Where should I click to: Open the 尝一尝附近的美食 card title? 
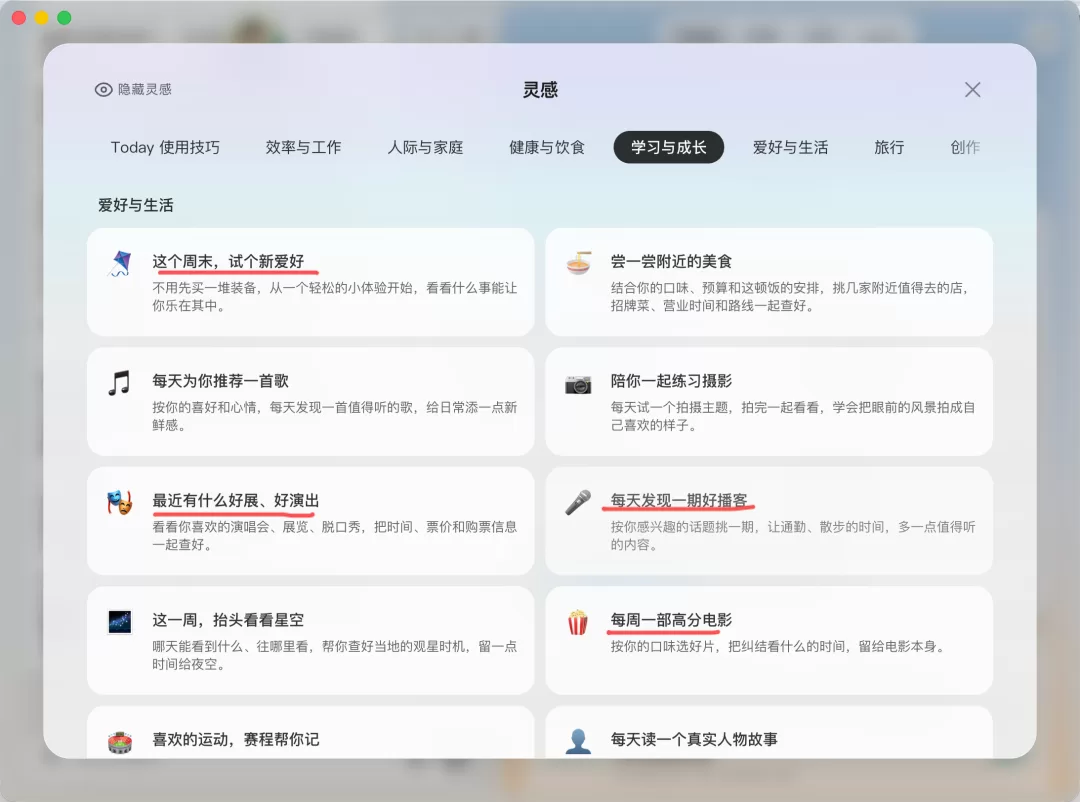click(x=671, y=262)
